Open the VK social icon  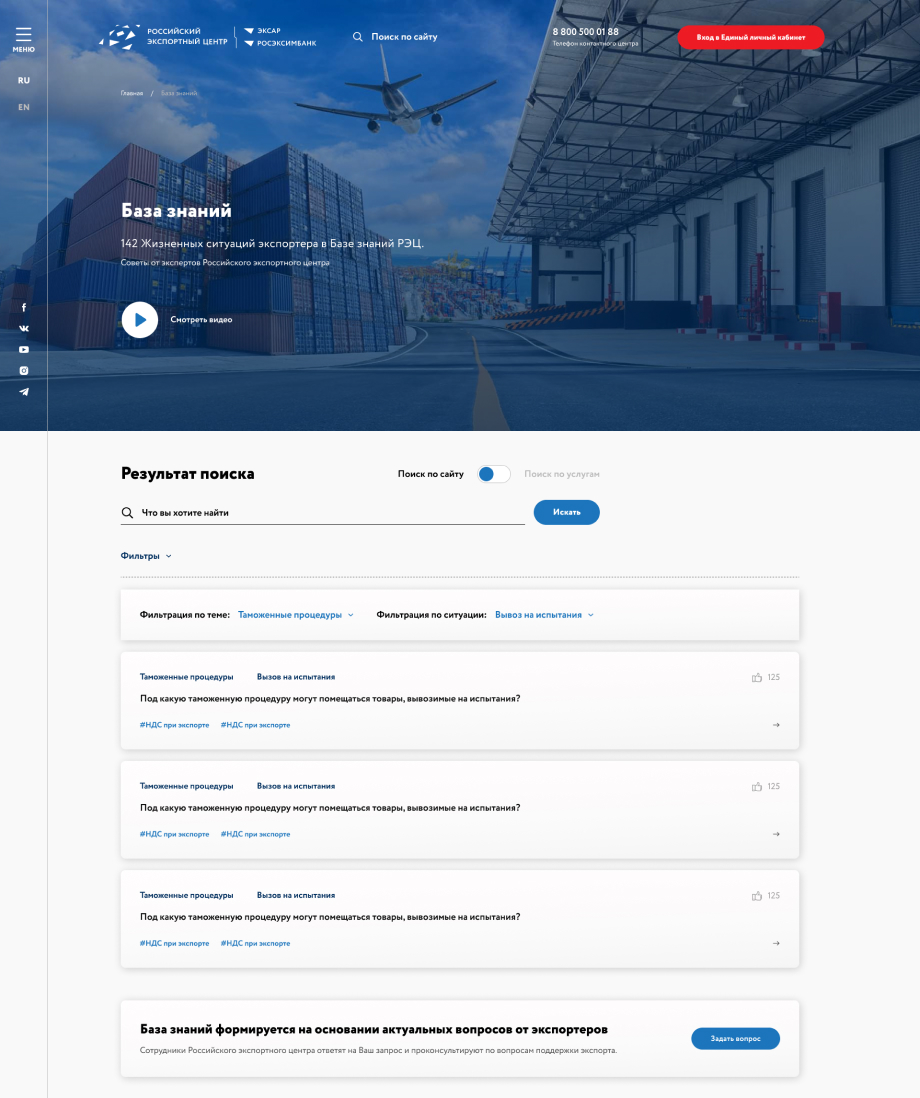(24, 329)
